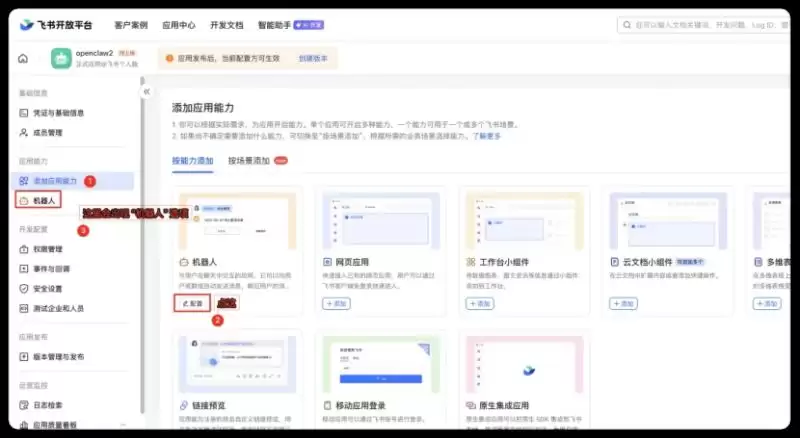The height and width of the screenshot is (438, 800).
Task: Click 云文档小组件 card title icon
Action: point(615,262)
